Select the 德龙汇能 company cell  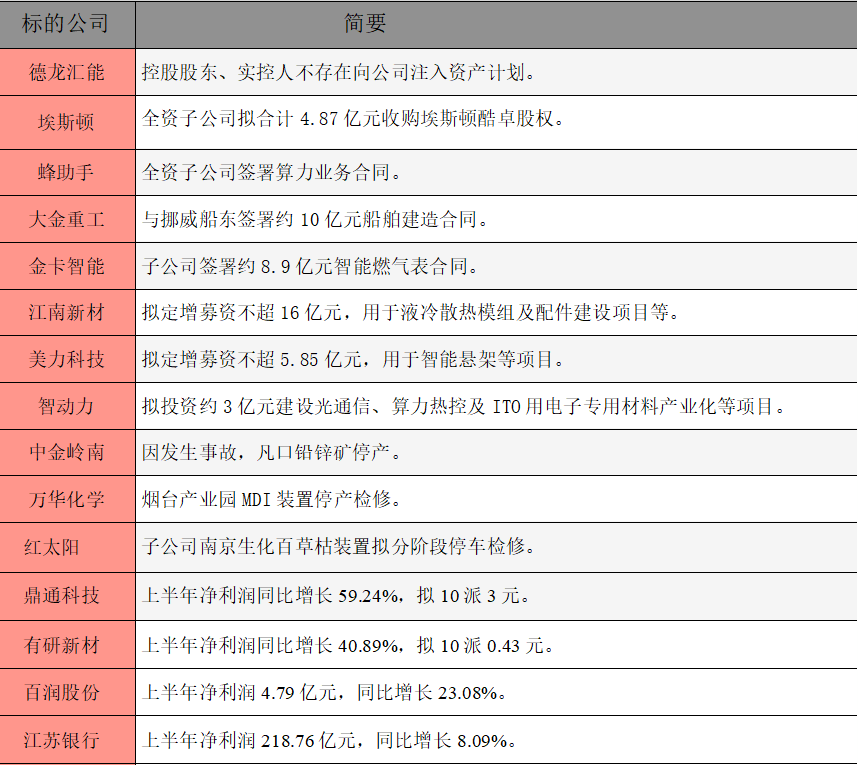pos(67,72)
